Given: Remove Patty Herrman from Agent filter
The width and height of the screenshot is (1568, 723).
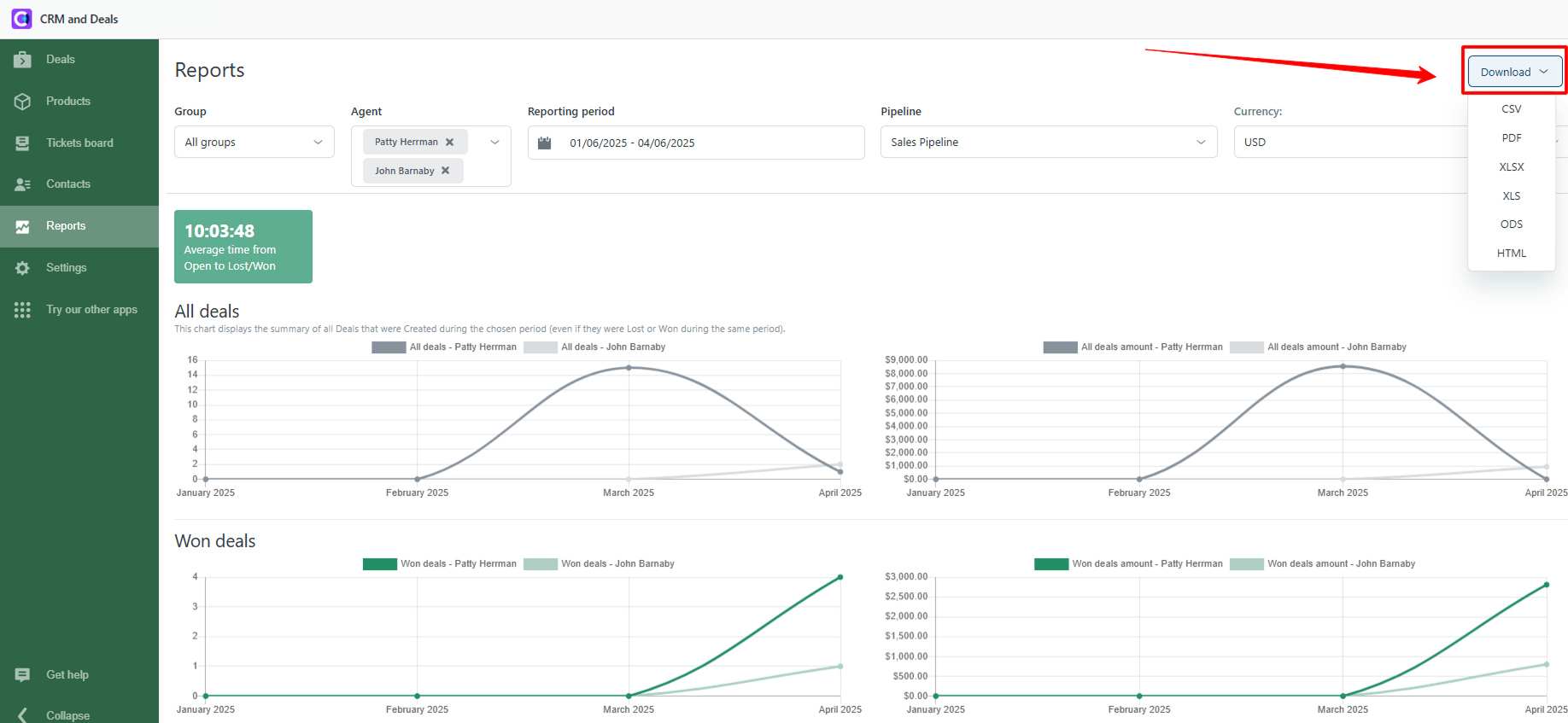Looking at the screenshot, I should 450,143.
